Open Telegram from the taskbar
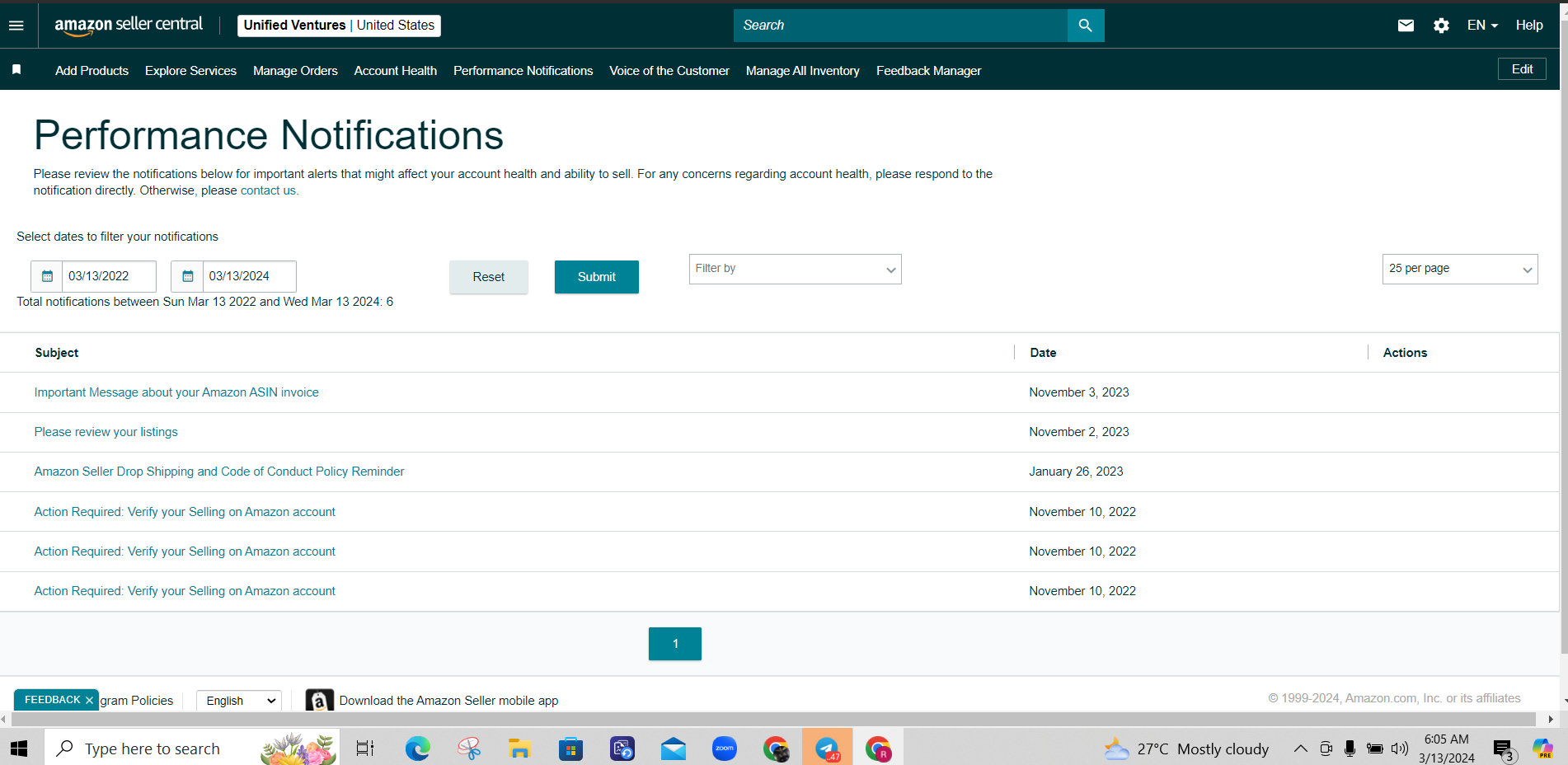This screenshot has width=1568, height=765. point(827,749)
